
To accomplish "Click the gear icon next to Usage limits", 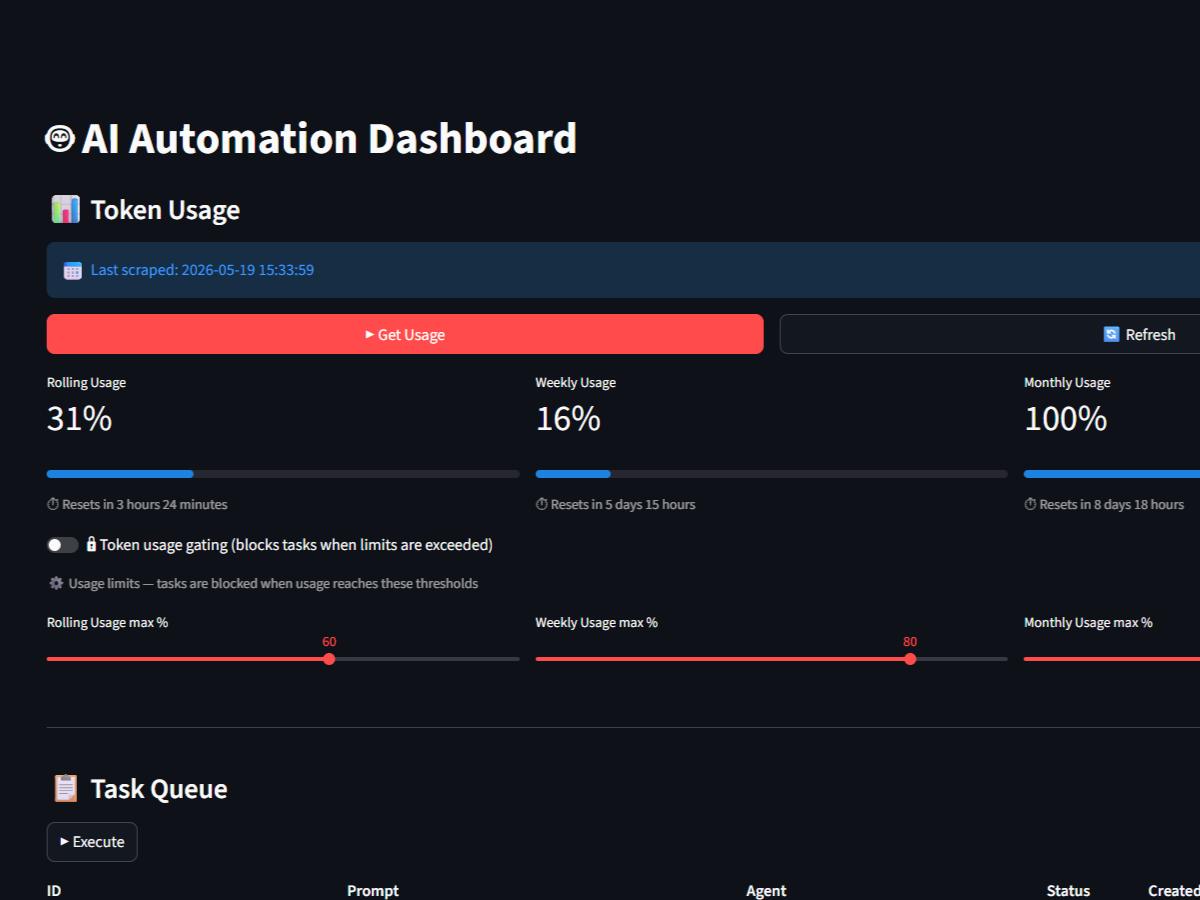I will pyautogui.click(x=56, y=583).
